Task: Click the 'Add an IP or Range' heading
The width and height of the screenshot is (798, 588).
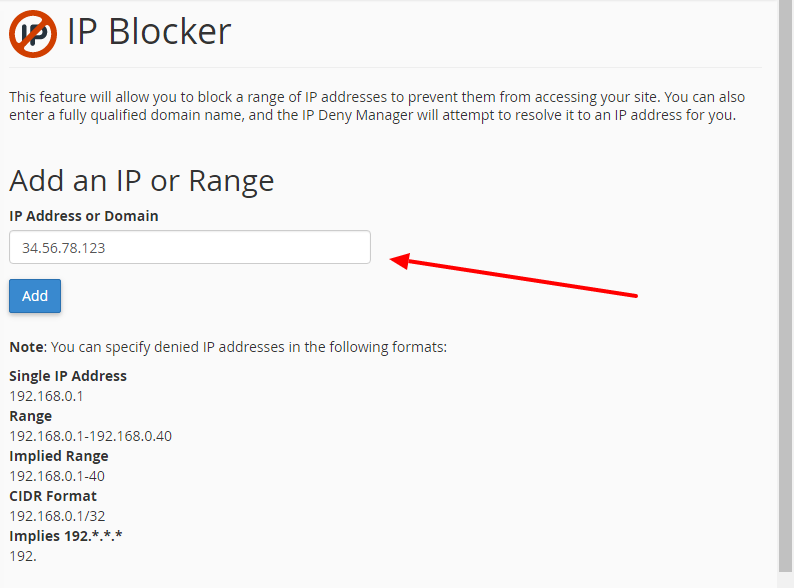Action: tap(141, 181)
